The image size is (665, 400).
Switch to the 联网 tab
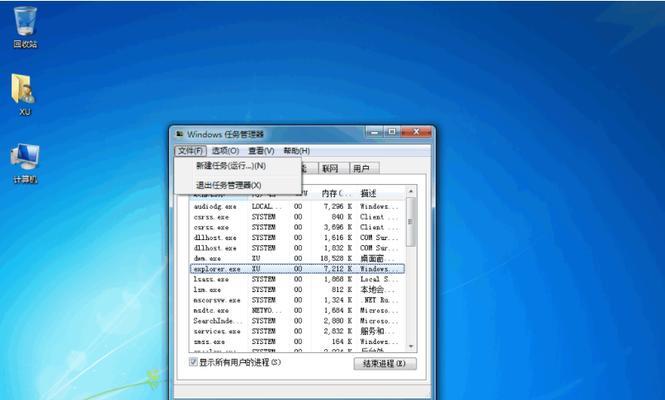tap(333, 168)
